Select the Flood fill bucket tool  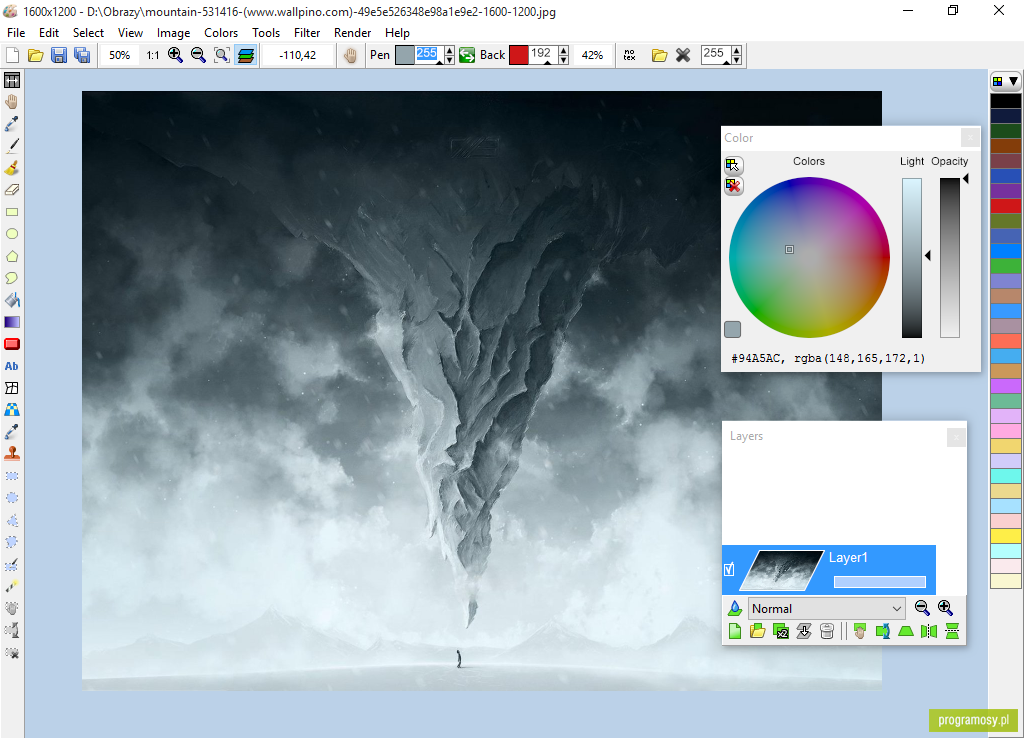click(12, 300)
